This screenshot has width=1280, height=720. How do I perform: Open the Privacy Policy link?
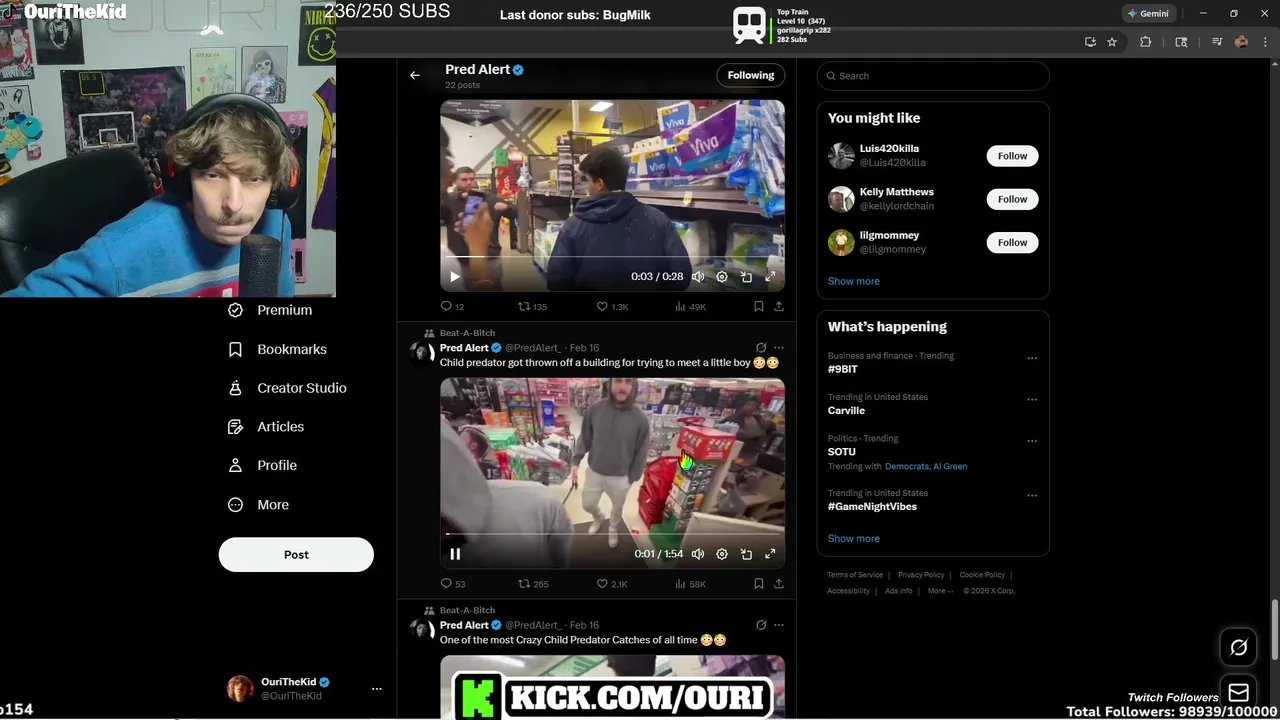(x=921, y=575)
